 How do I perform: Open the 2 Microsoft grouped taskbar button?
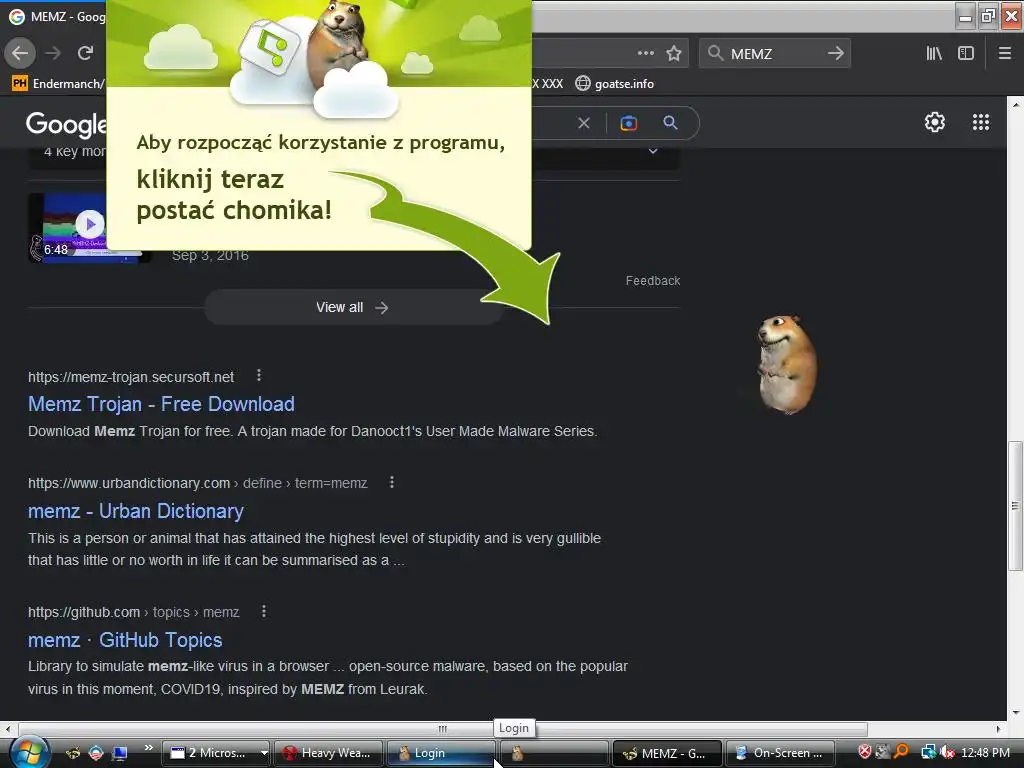pyautogui.click(x=218, y=753)
